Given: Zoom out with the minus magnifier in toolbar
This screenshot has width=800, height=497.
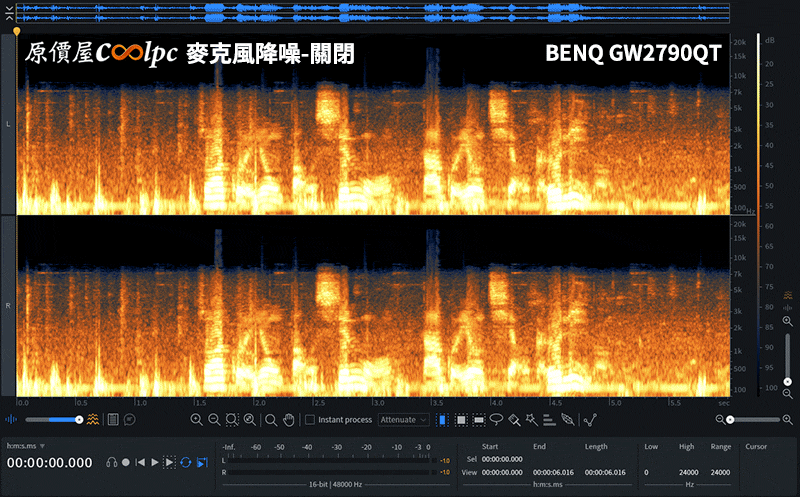Looking at the screenshot, I should pos(214,419).
